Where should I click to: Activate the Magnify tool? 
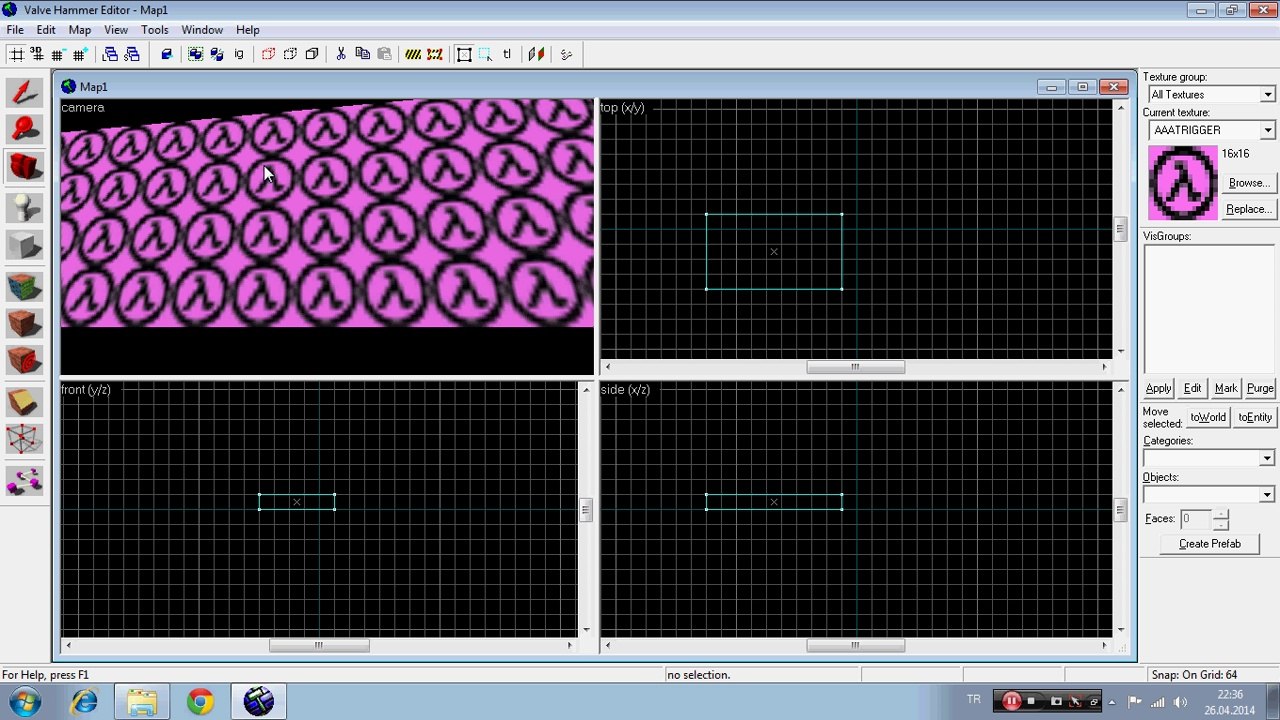pos(25,129)
